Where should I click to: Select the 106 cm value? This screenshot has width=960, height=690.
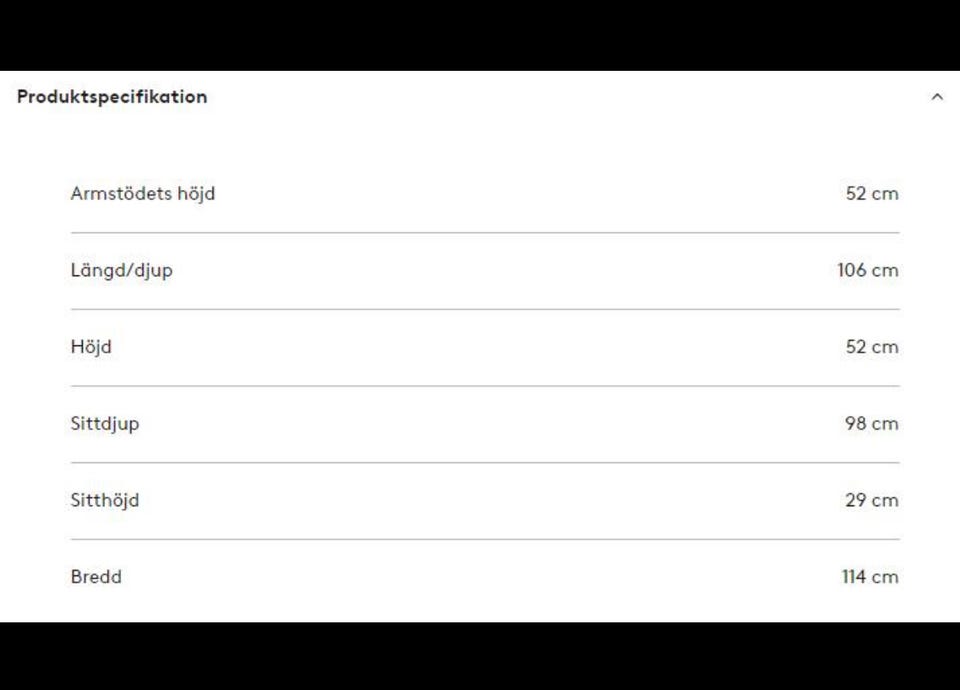click(x=868, y=270)
